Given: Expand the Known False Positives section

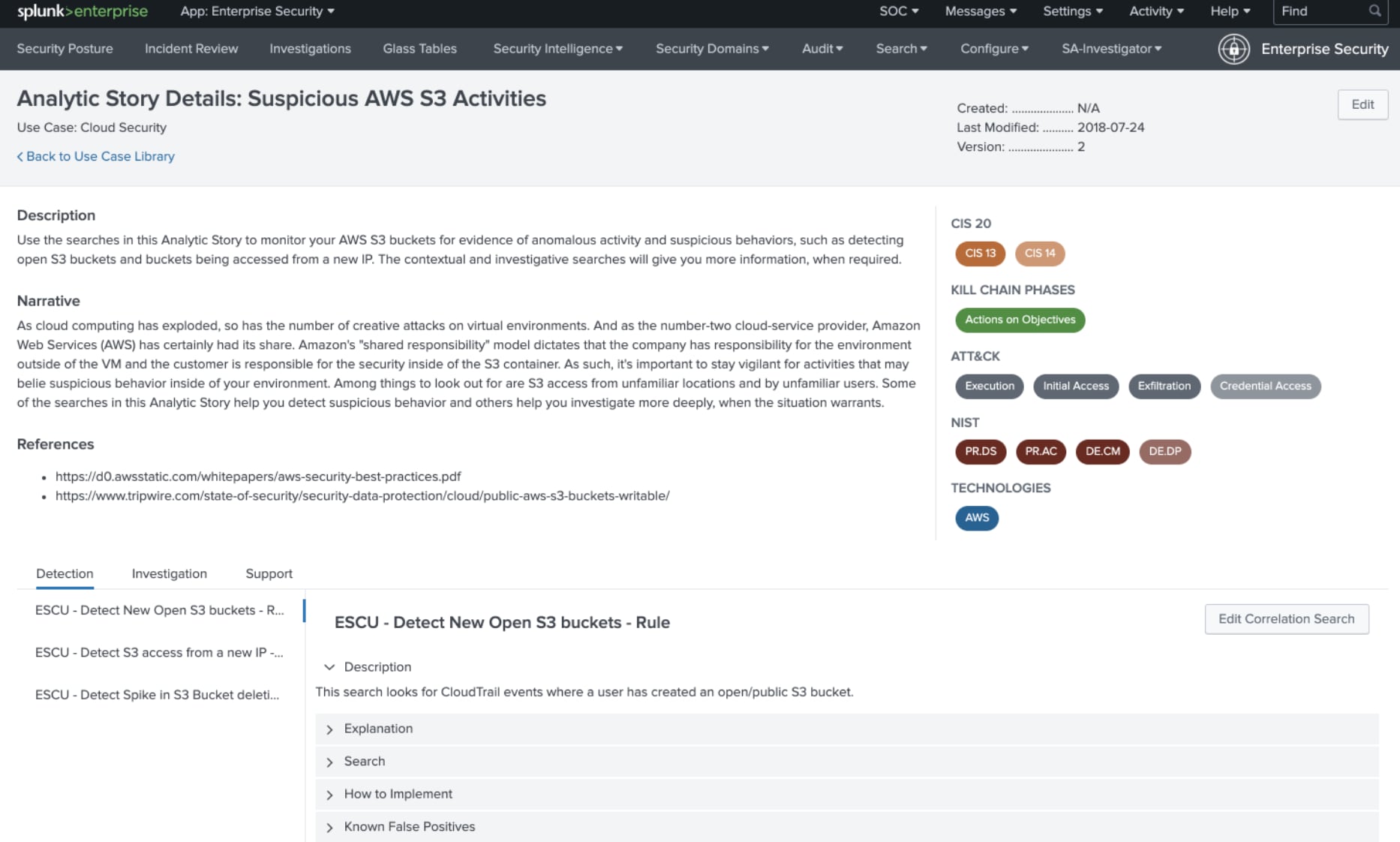Looking at the screenshot, I should coord(846,827).
